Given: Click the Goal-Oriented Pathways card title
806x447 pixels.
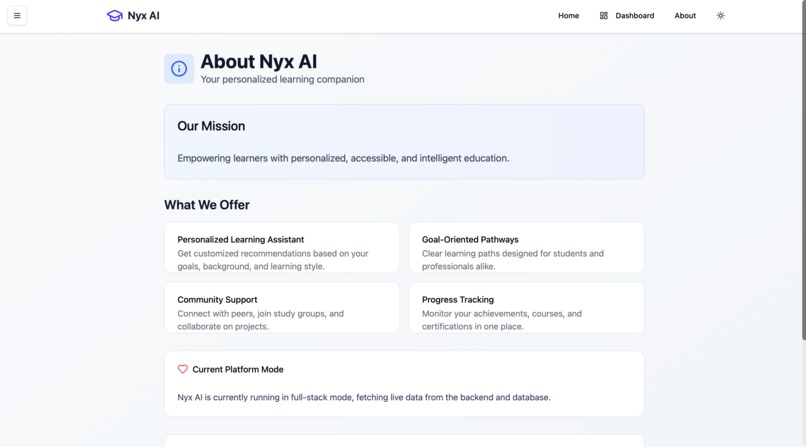Looking at the screenshot, I should (470, 240).
